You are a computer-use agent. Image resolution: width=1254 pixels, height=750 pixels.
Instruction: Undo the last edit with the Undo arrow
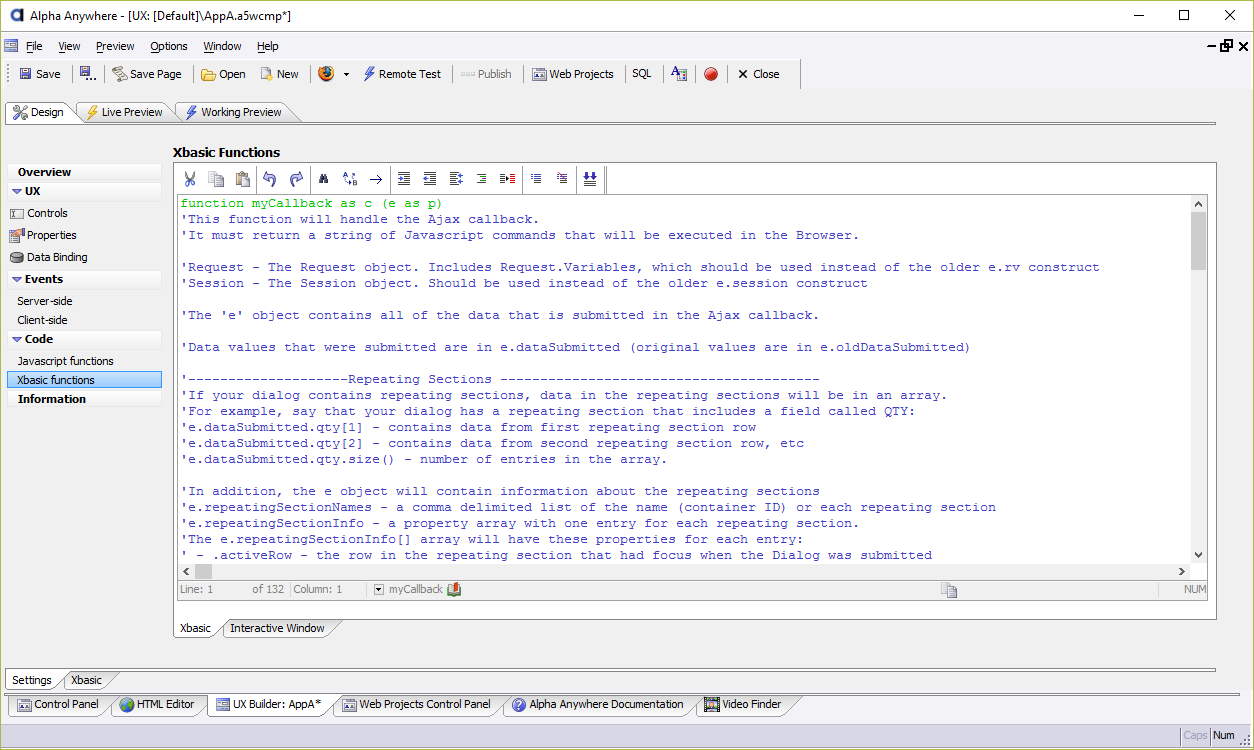tap(270, 179)
